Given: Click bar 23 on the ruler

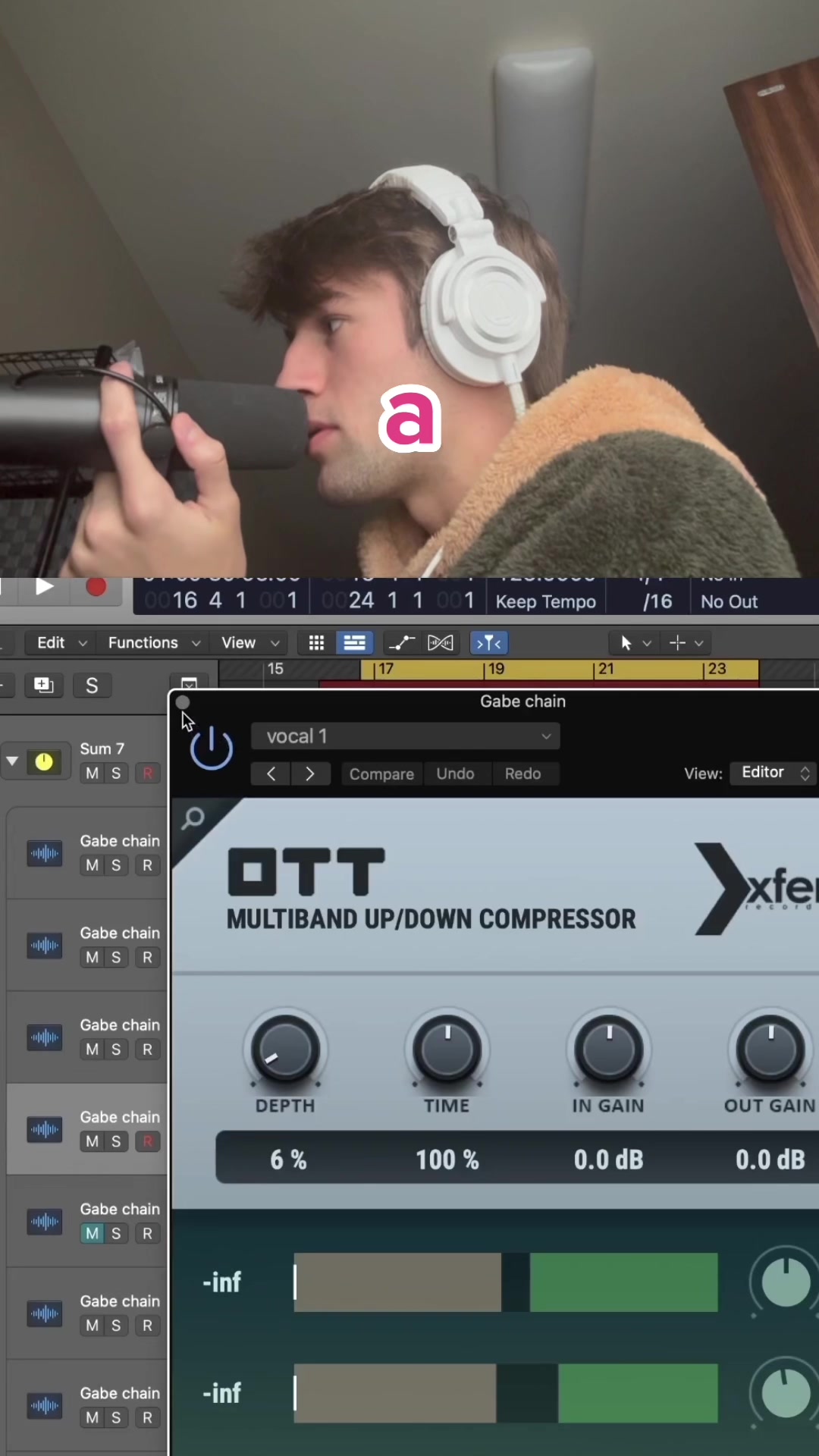Looking at the screenshot, I should tap(716, 669).
